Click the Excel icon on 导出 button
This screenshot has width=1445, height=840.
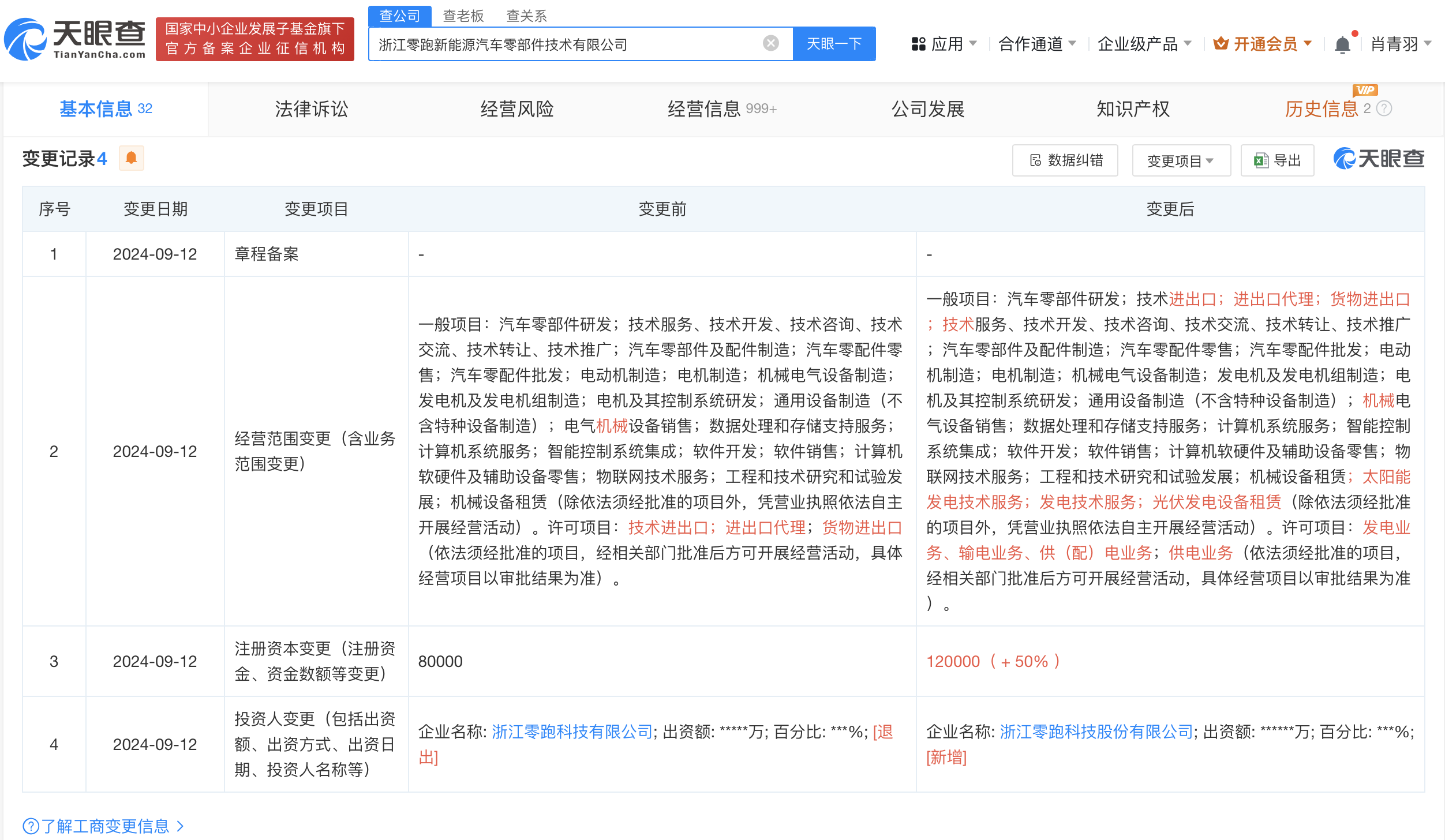point(1261,160)
